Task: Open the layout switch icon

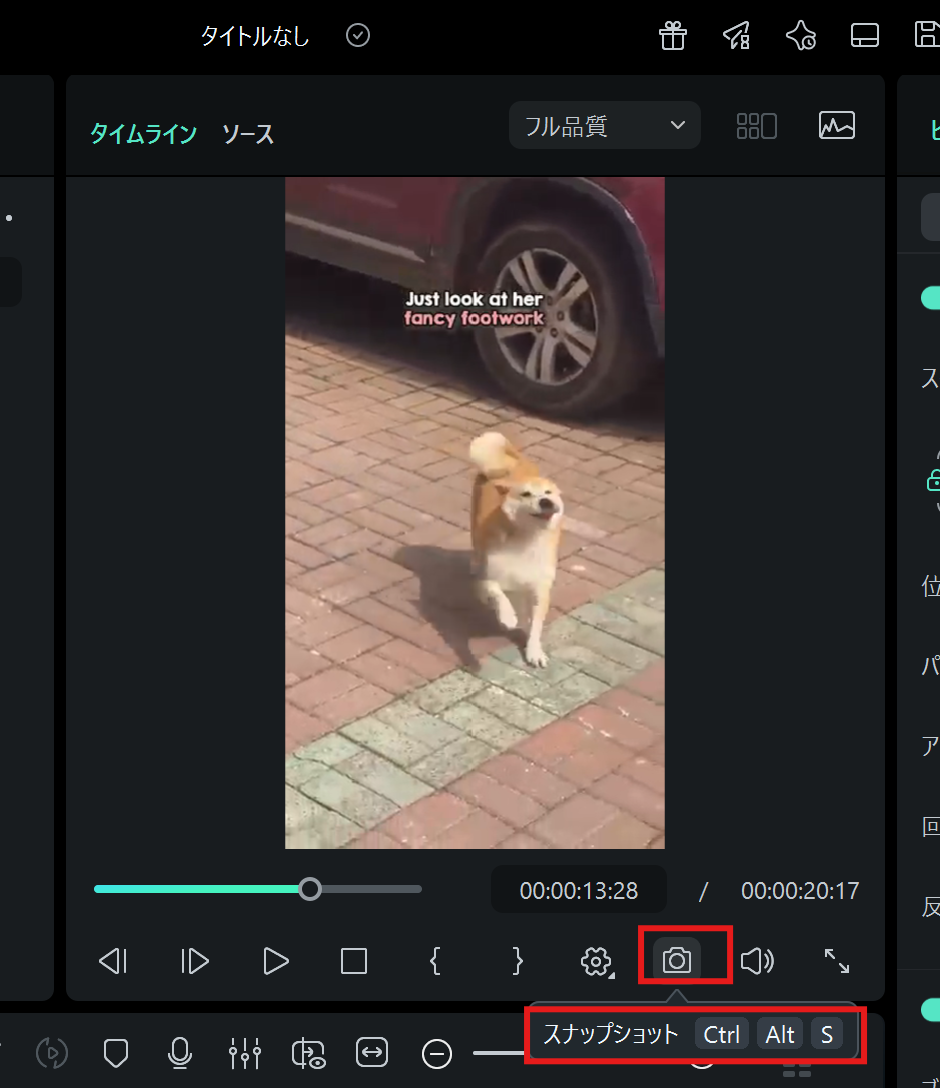Action: tap(864, 35)
